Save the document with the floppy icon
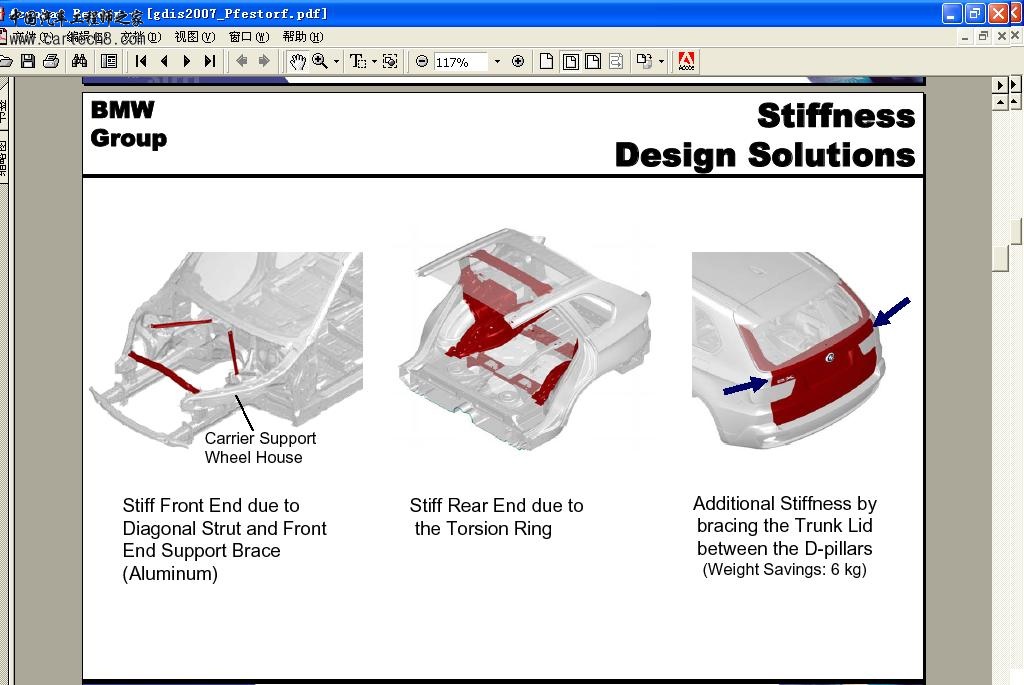 click(27, 61)
